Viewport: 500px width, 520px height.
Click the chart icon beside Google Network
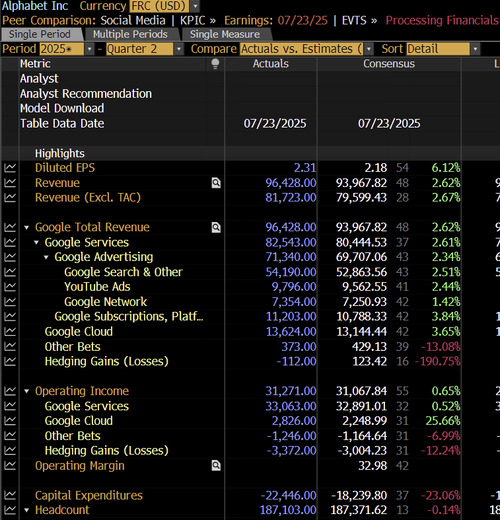(x=10, y=302)
